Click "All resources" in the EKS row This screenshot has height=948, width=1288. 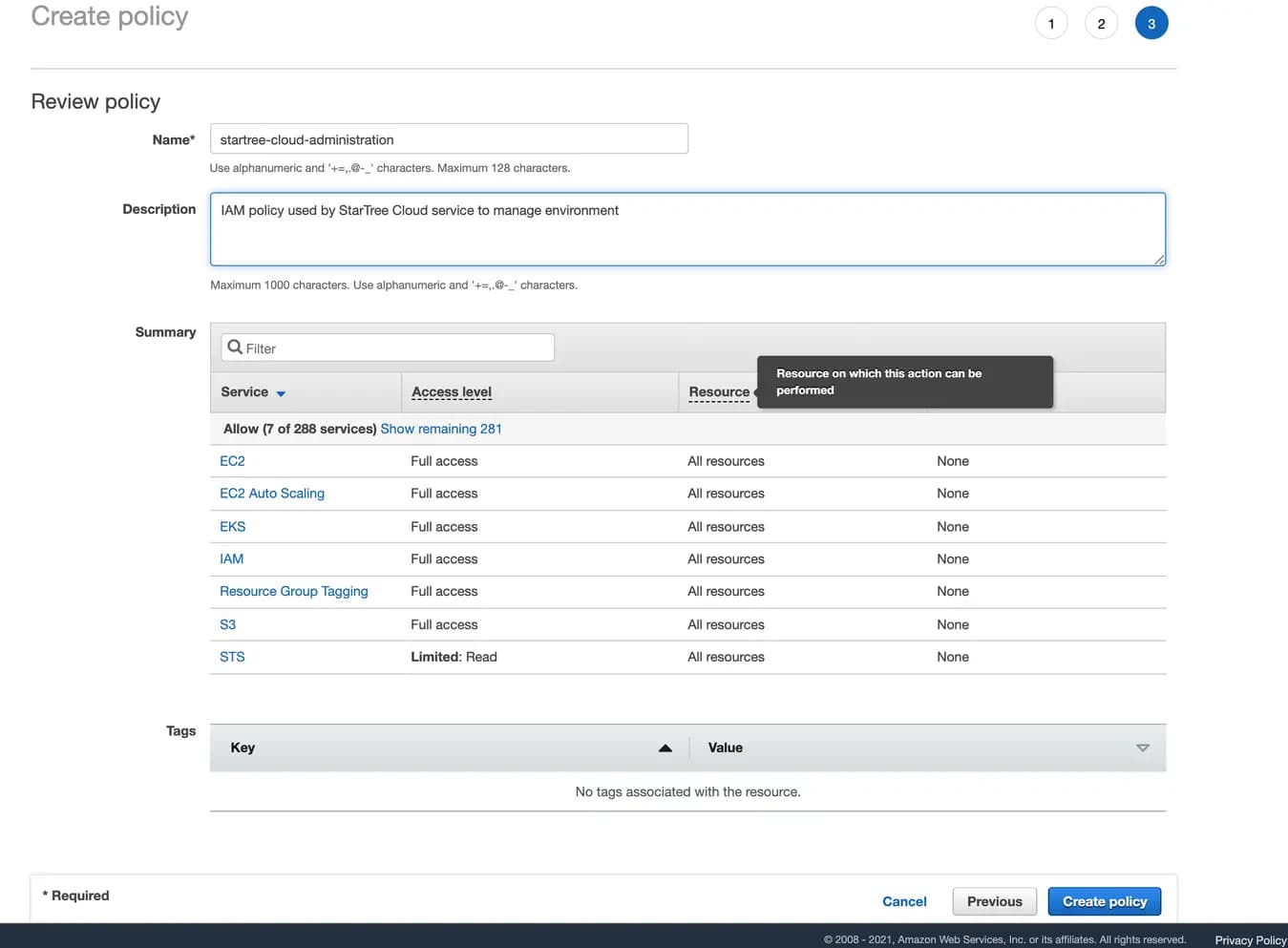(726, 527)
